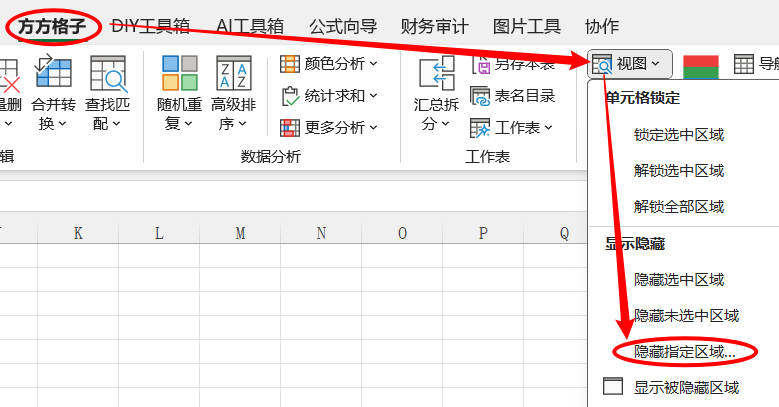Choose 锁定选中区域 from menu

click(x=679, y=134)
